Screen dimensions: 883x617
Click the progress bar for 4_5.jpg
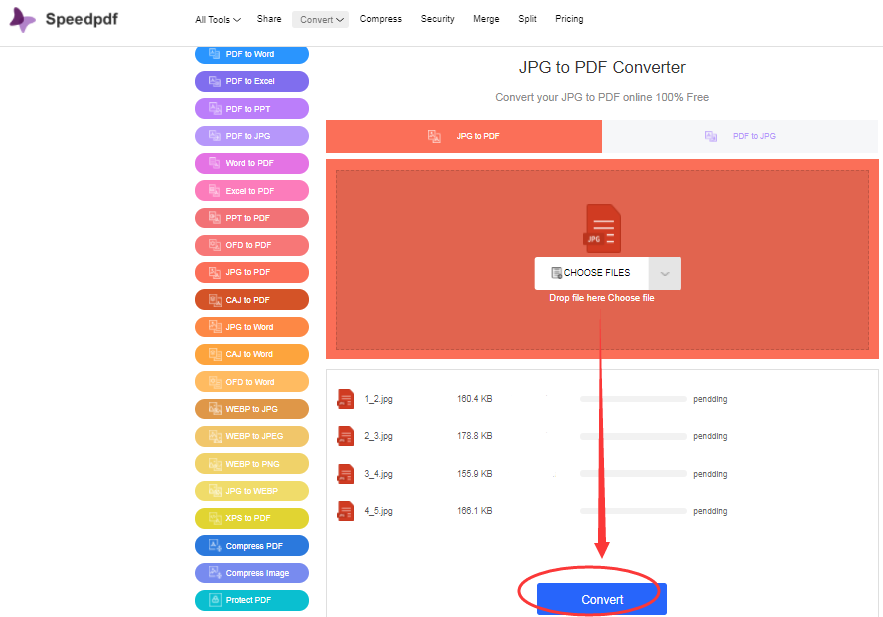coord(633,511)
